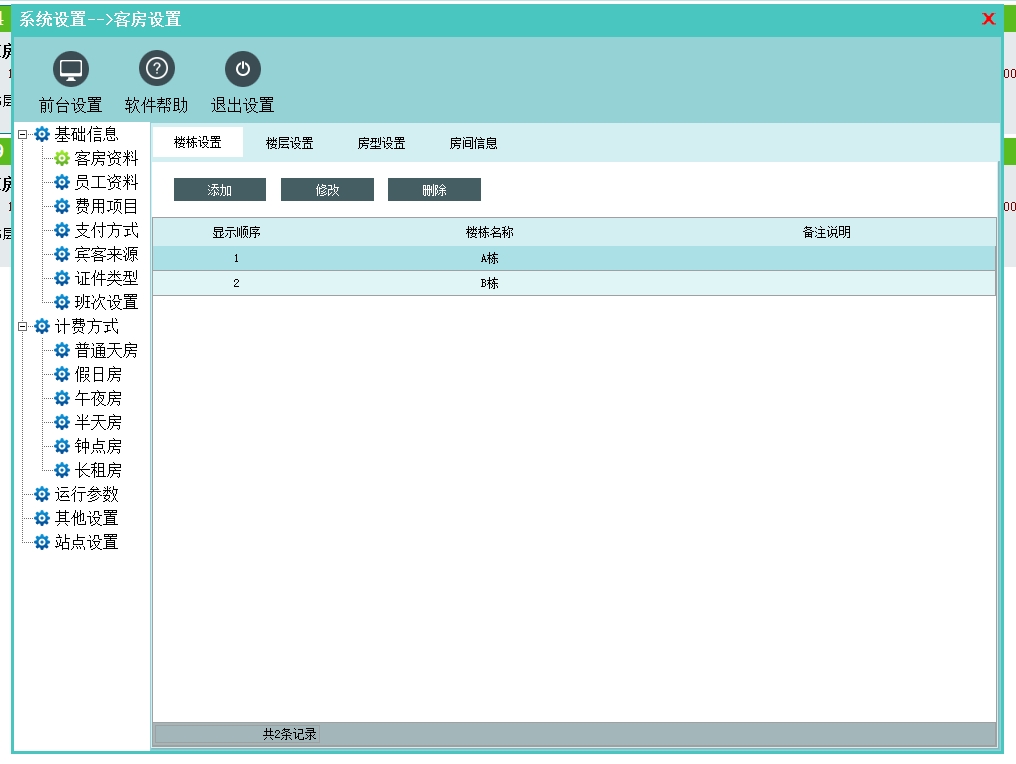Open 软件帮助 question mark icon
This screenshot has height=764, width=1016.
point(156,69)
